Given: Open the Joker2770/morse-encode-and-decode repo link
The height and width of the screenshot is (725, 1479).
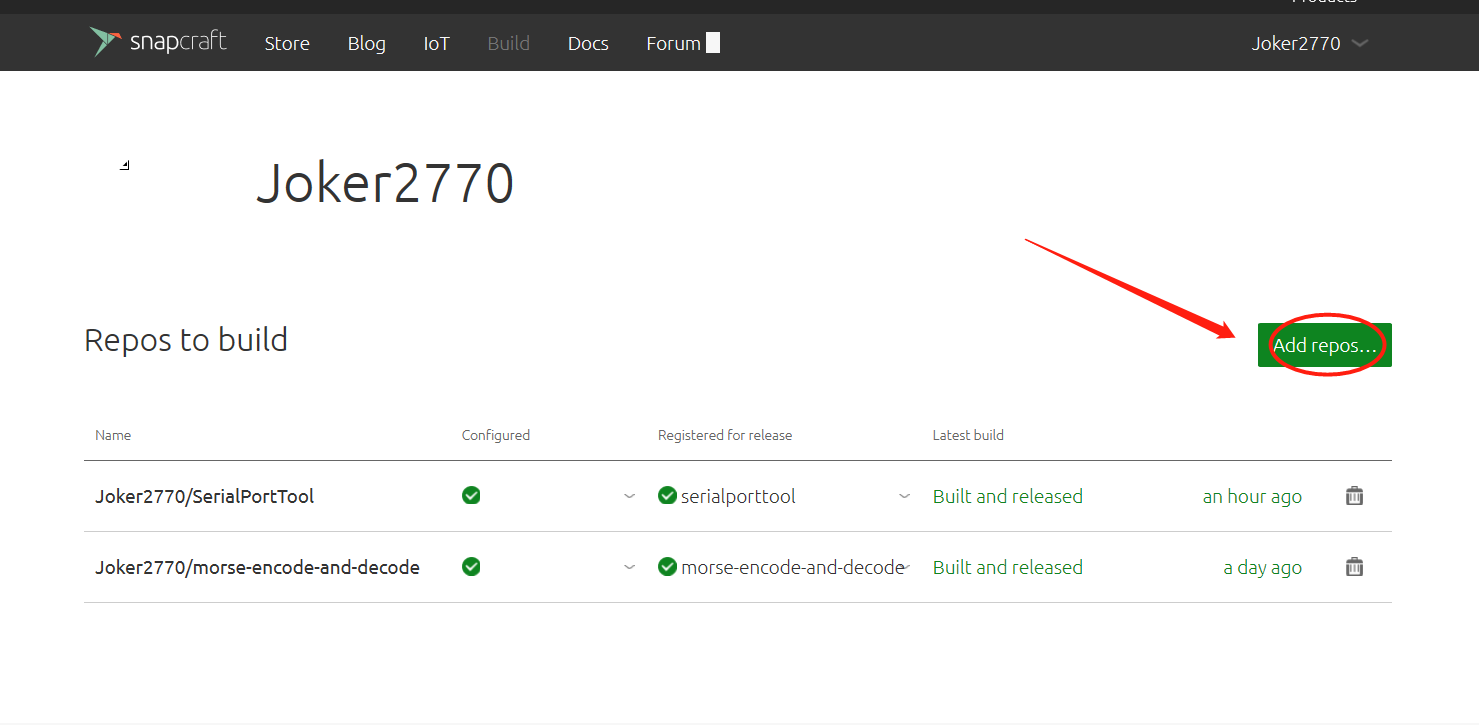Looking at the screenshot, I should [257, 567].
